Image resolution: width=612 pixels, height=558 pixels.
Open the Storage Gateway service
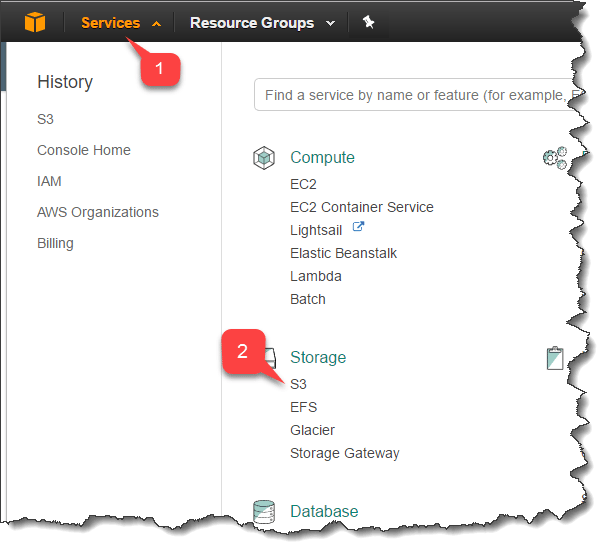(345, 453)
